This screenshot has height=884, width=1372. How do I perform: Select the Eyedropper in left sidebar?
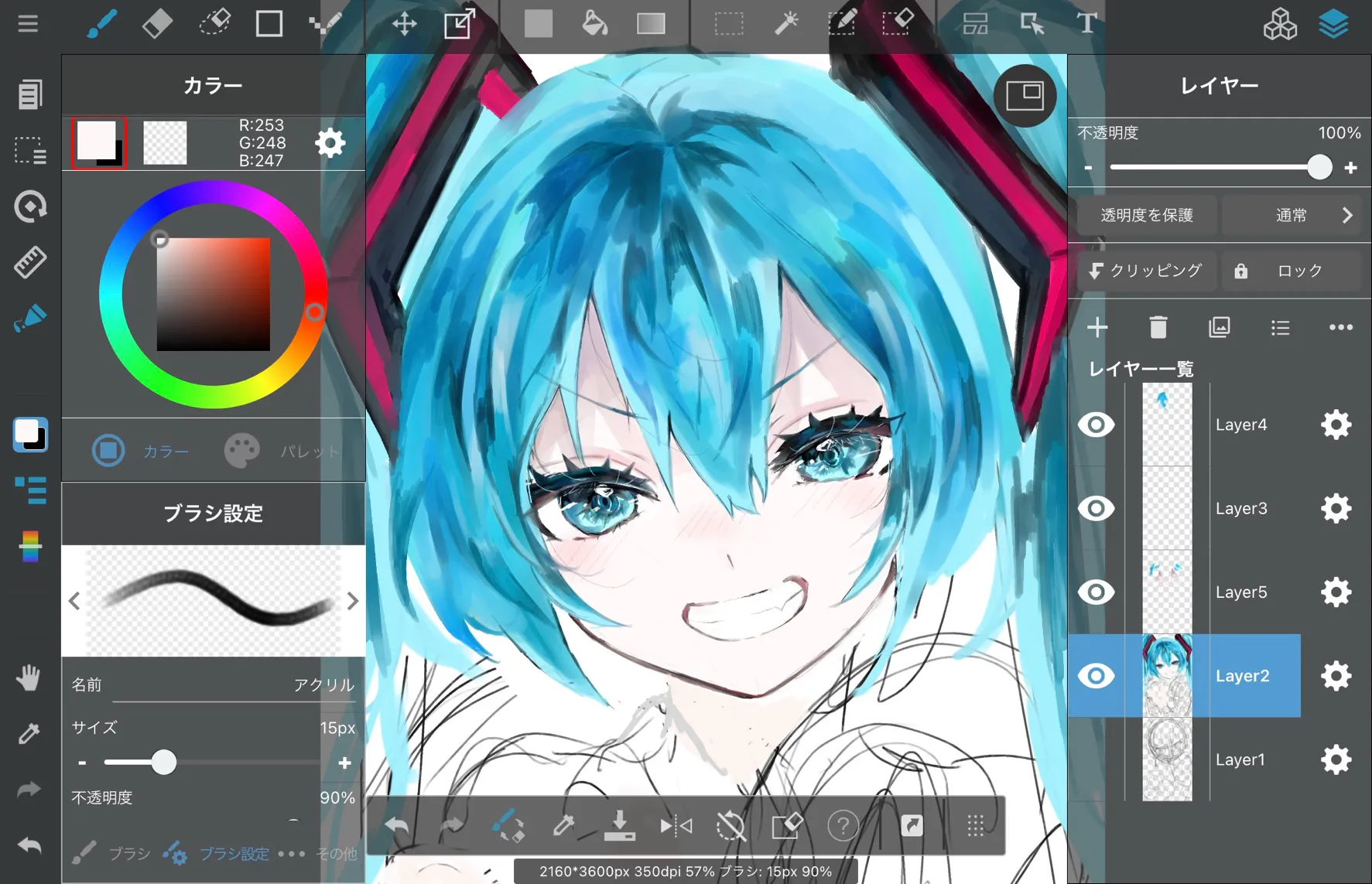(29, 733)
